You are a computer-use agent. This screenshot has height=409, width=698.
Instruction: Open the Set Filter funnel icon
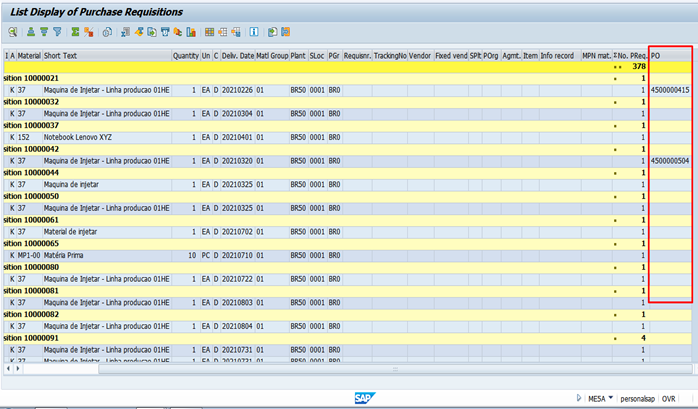55,32
